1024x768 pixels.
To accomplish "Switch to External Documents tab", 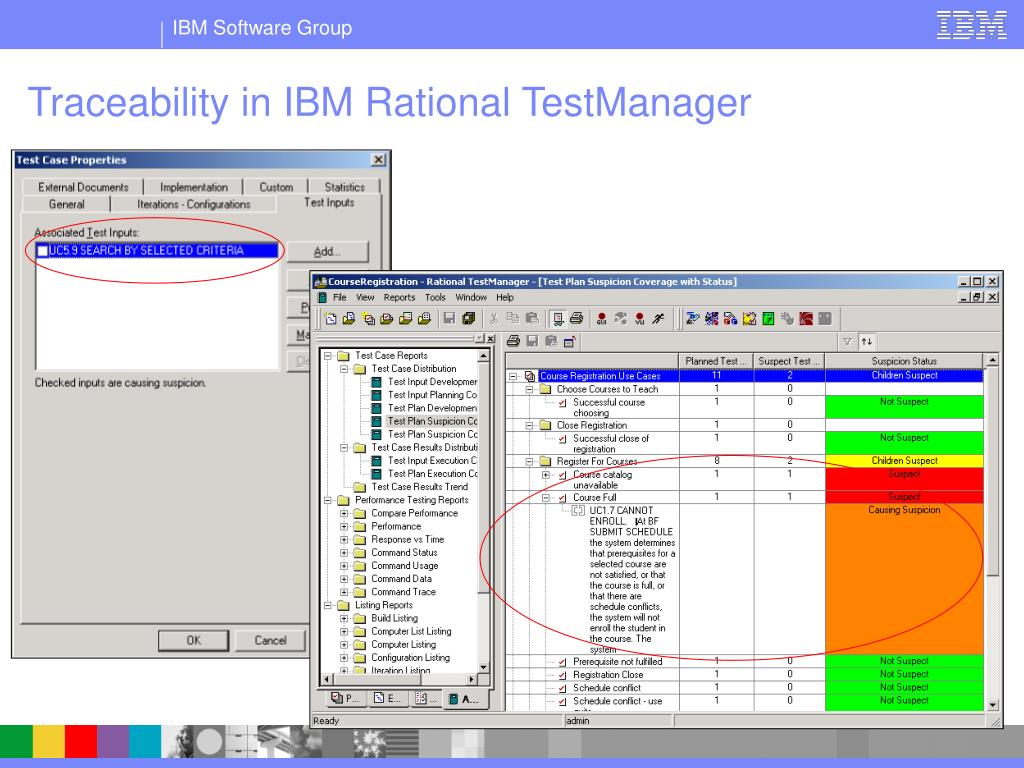I will pyautogui.click(x=83, y=187).
